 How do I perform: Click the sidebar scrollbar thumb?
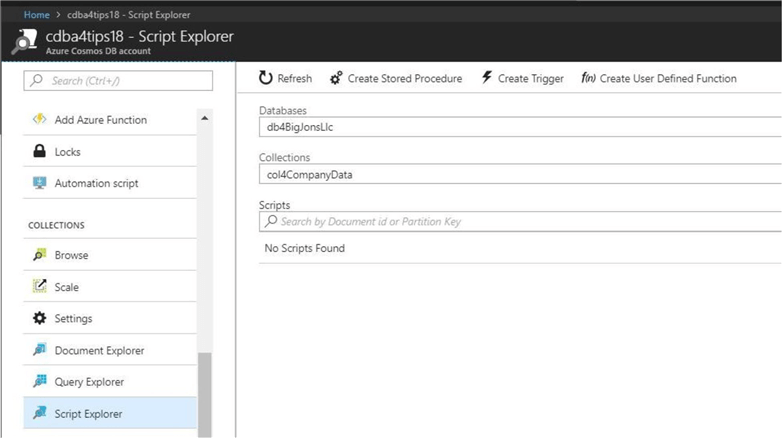point(205,395)
